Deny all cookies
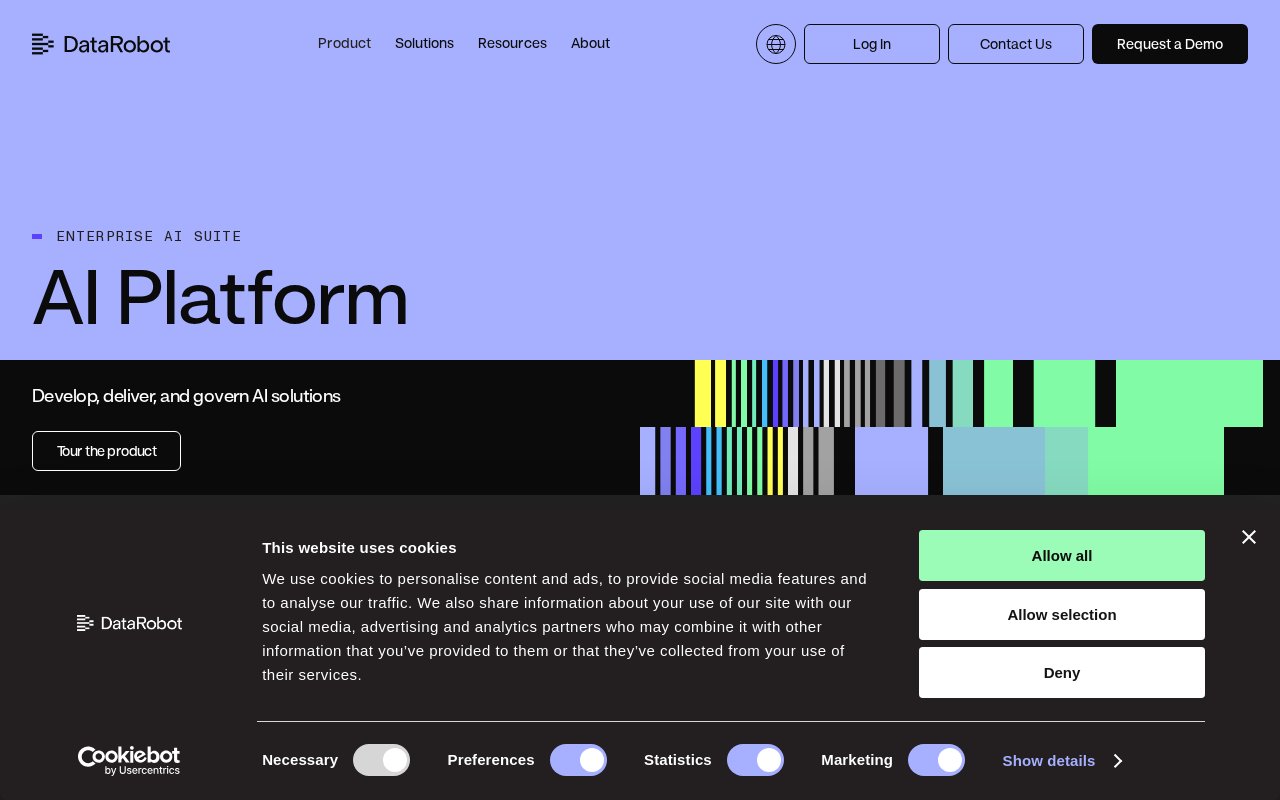Viewport: 1280px width, 800px height. [x=1062, y=673]
